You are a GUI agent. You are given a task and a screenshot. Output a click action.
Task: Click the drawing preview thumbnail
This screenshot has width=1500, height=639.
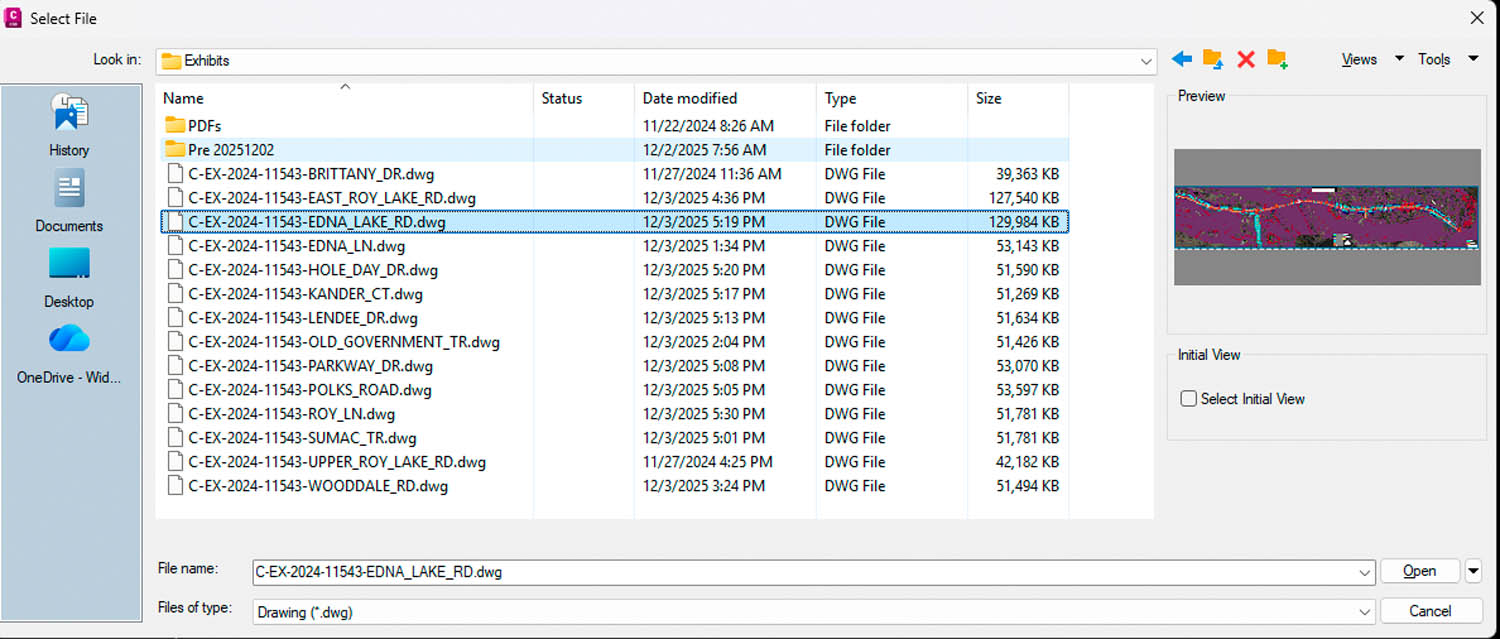click(1326, 217)
